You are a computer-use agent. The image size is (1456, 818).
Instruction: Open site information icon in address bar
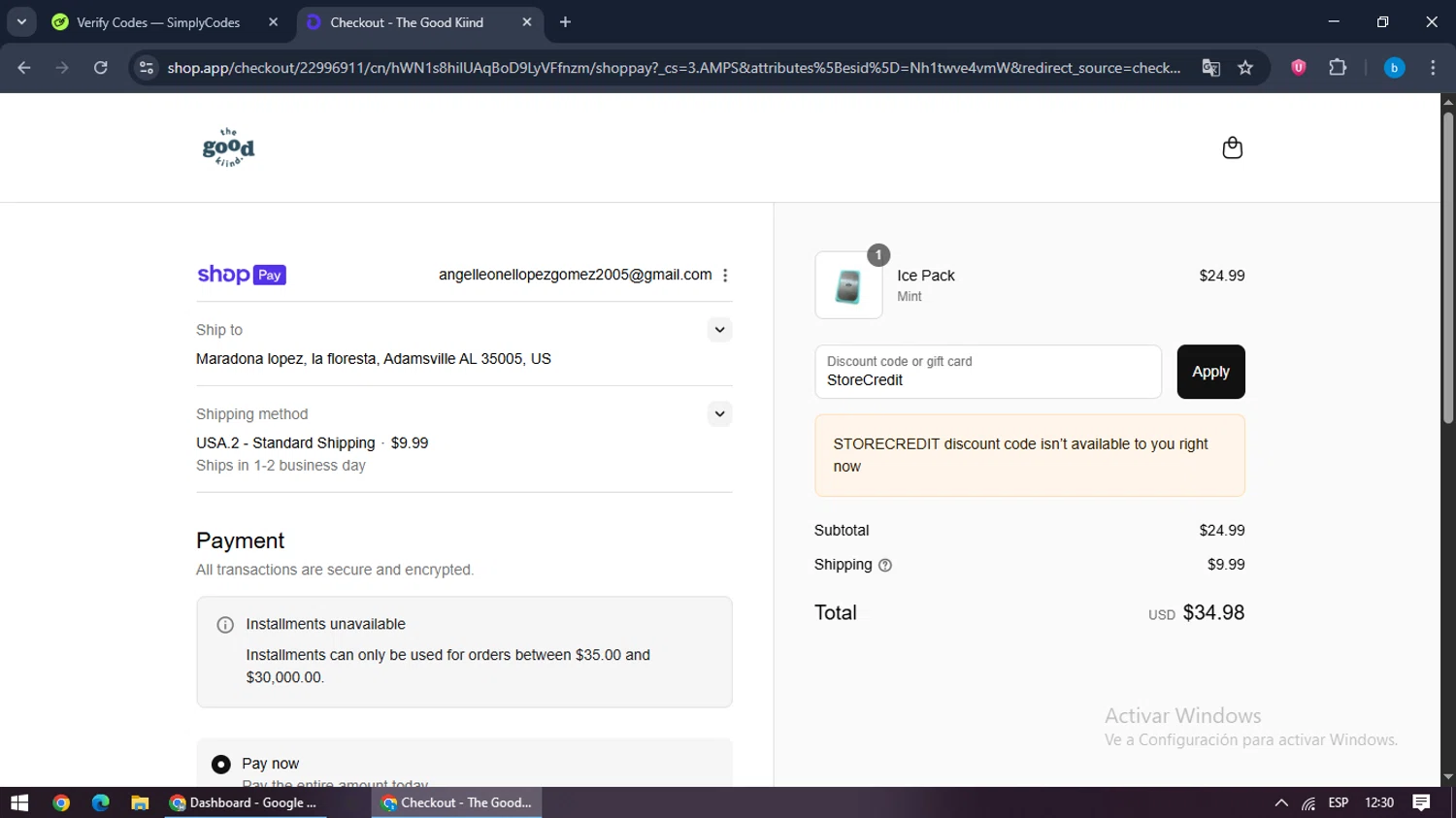[x=147, y=68]
